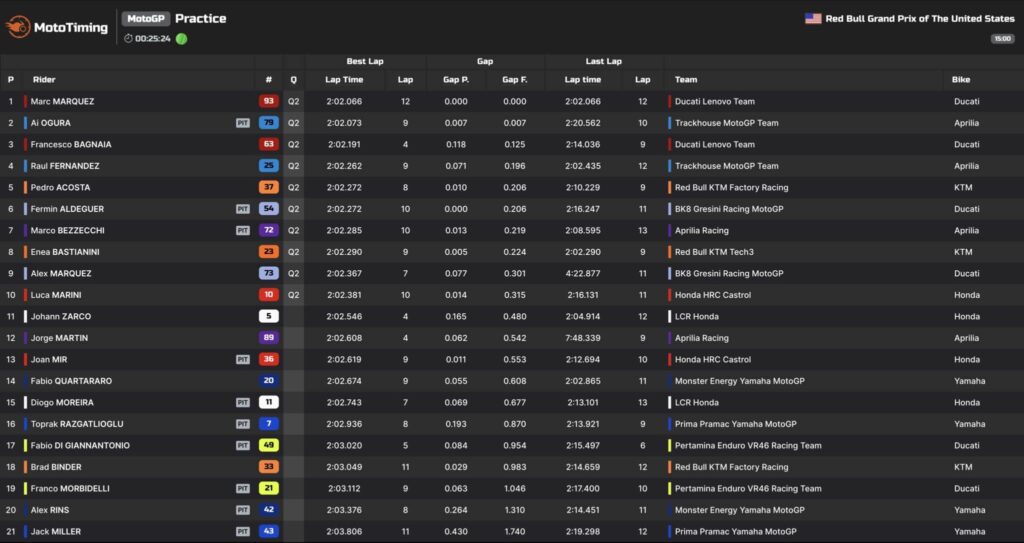Click the Q2 badge in Luca Marini's row

[294, 295]
